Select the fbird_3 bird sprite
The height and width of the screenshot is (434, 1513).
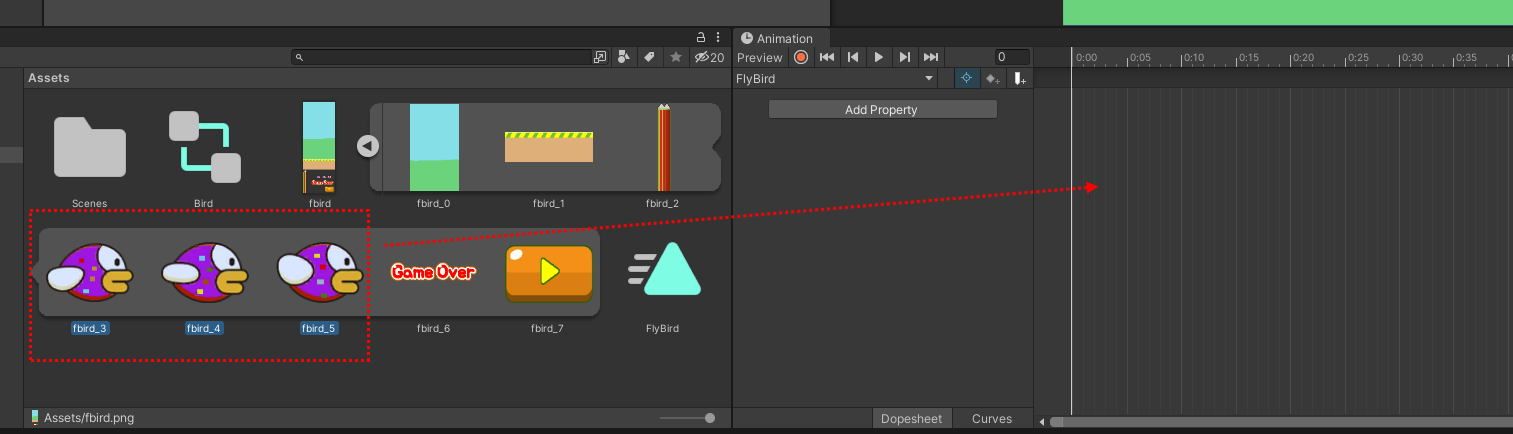90,272
